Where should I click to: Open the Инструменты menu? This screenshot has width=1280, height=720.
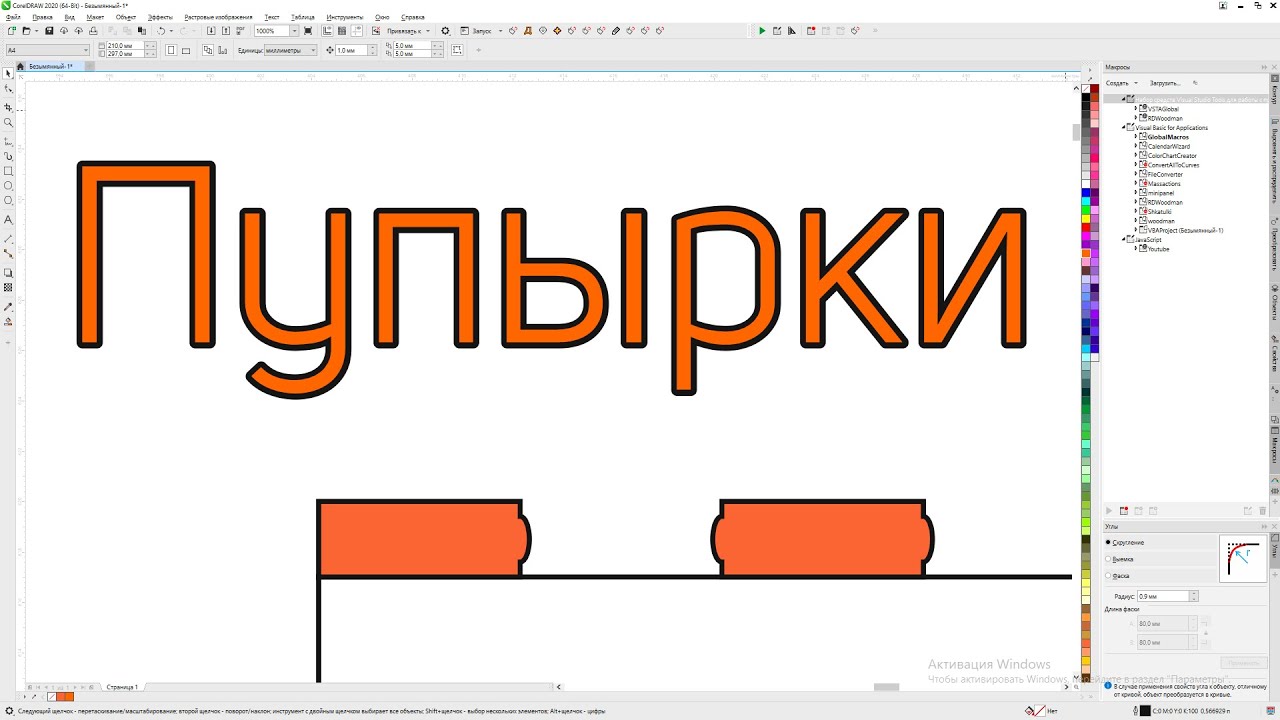tap(344, 17)
